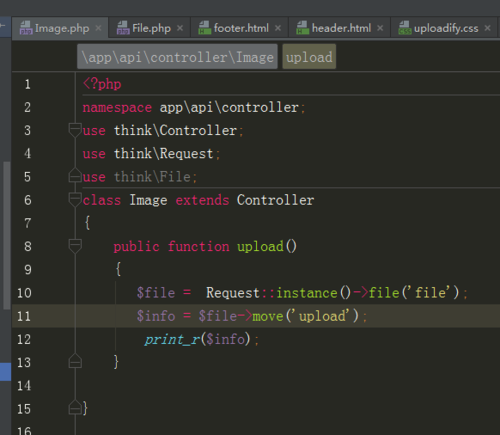Click the PHP file icon on Image.php tab
500x435 pixels.
pyautogui.click(x=26, y=28)
